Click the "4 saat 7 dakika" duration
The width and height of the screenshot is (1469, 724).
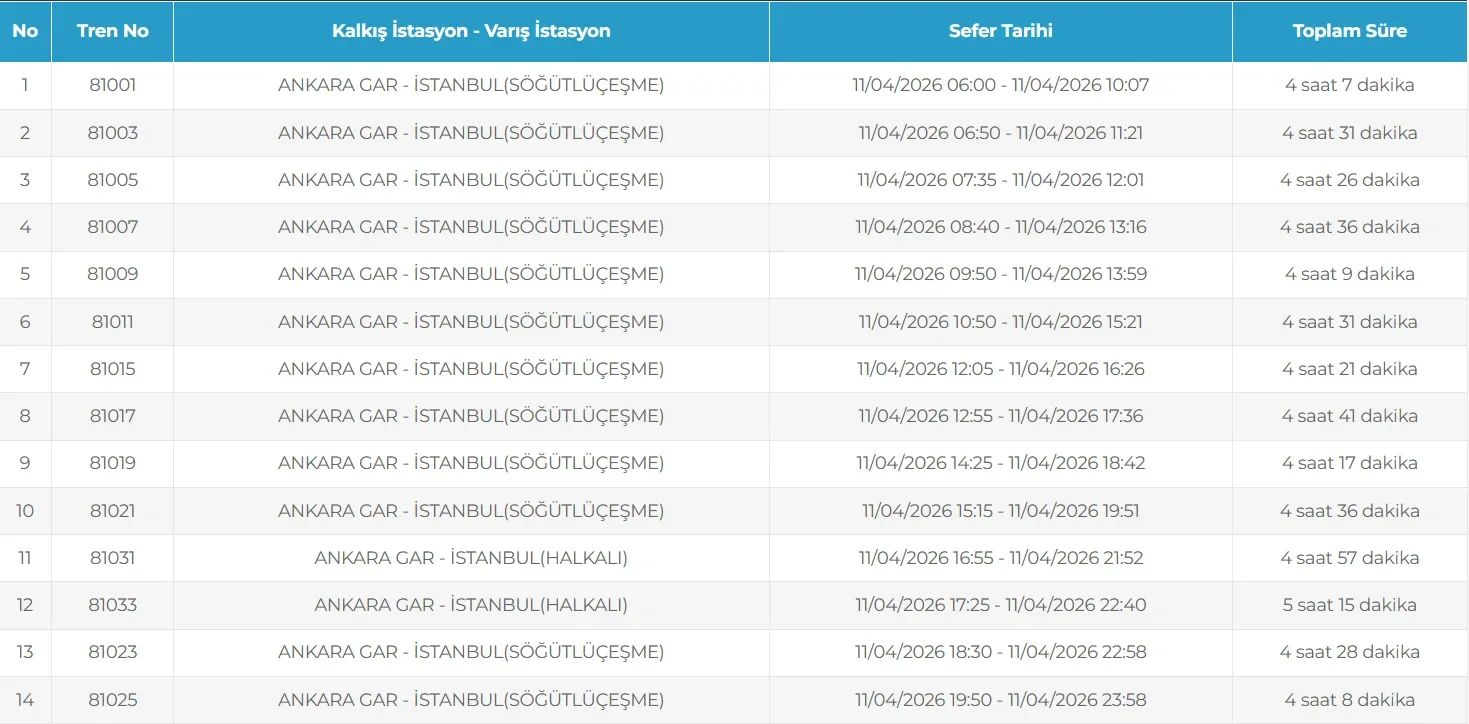pyautogui.click(x=1349, y=85)
